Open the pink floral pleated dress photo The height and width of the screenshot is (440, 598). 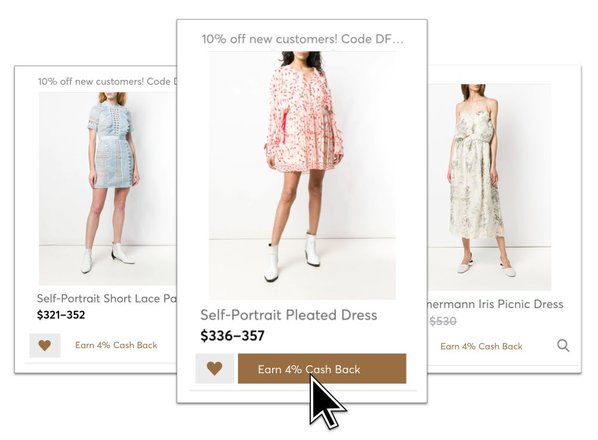[302, 175]
